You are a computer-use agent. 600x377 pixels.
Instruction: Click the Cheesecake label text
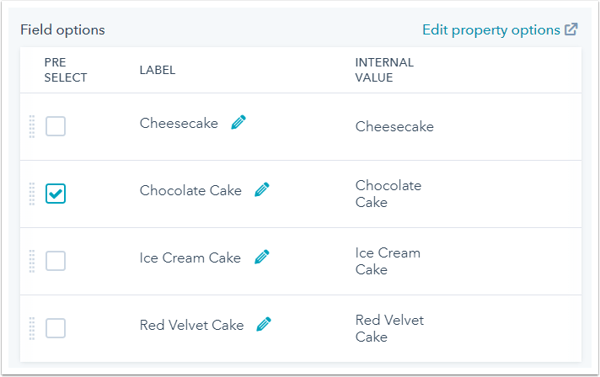[x=179, y=123]
